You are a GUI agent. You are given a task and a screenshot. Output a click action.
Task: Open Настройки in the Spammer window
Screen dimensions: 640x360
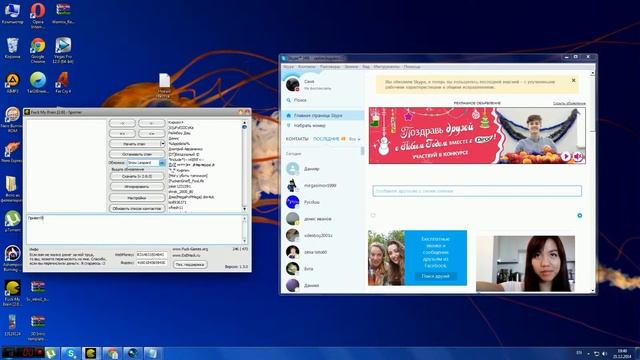(x=137, y=198)
